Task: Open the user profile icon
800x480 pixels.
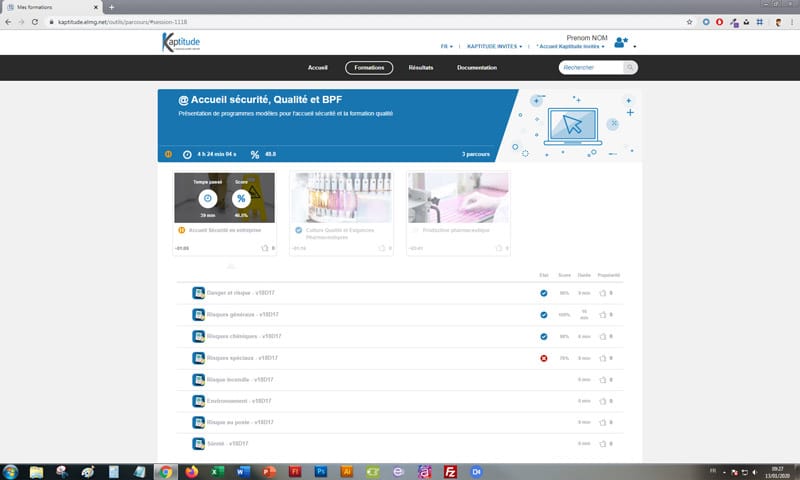Action: 621,43
